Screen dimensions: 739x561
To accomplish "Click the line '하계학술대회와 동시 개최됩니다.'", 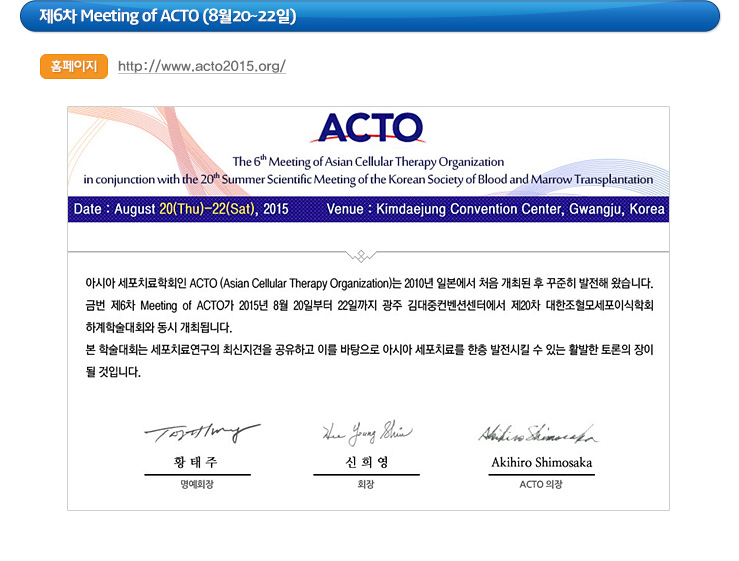I will pyautogui.click(x=158, y=328).
